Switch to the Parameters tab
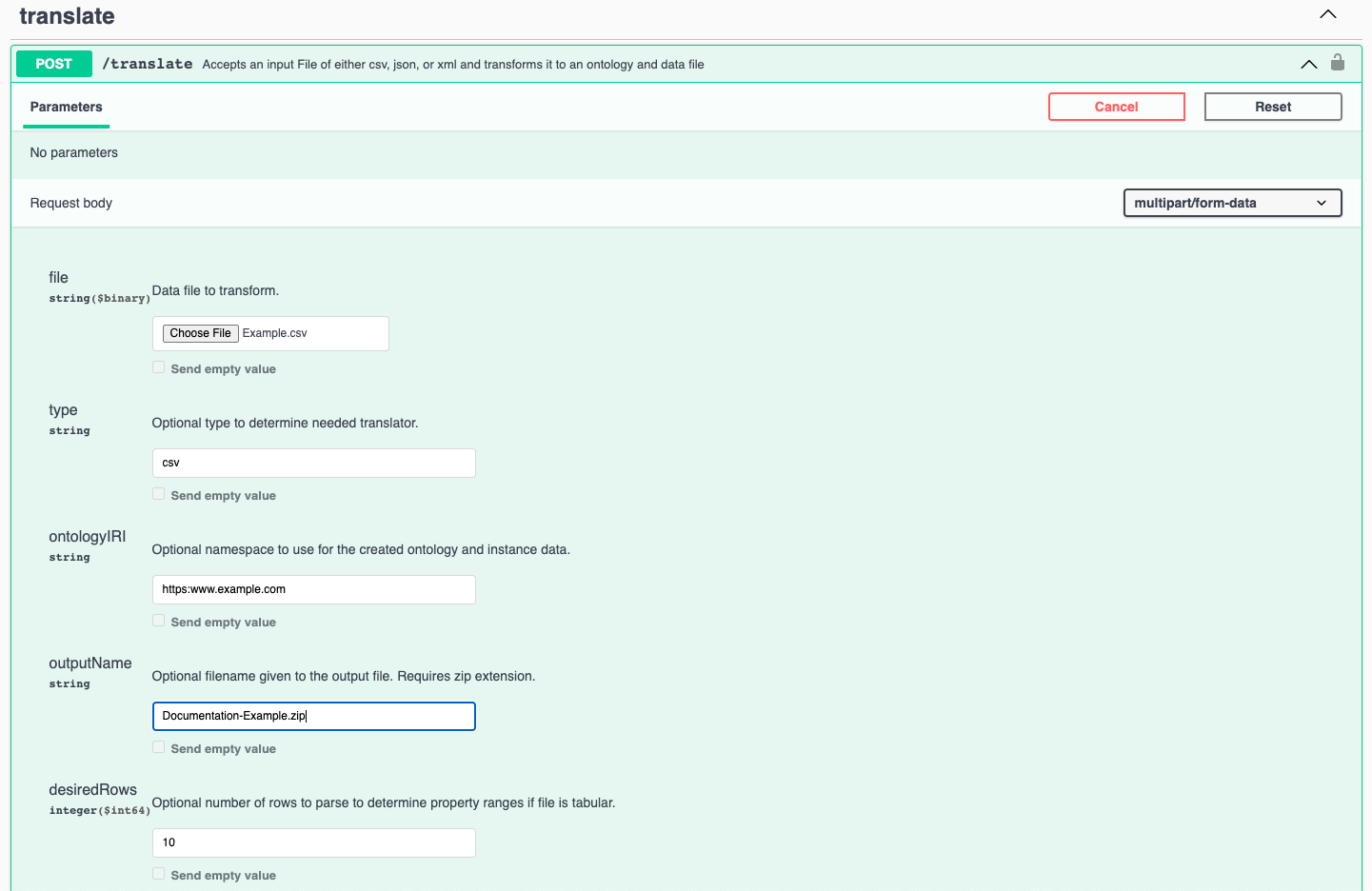The width and height of the screenshot is (1372, 891). tap(66, 107)
